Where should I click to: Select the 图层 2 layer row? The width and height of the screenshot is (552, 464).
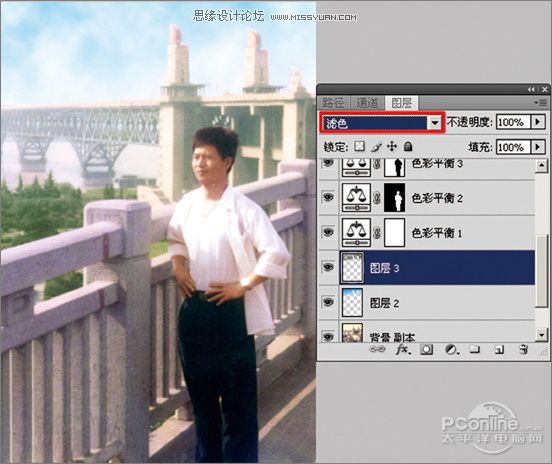click(x=427, y=302)
